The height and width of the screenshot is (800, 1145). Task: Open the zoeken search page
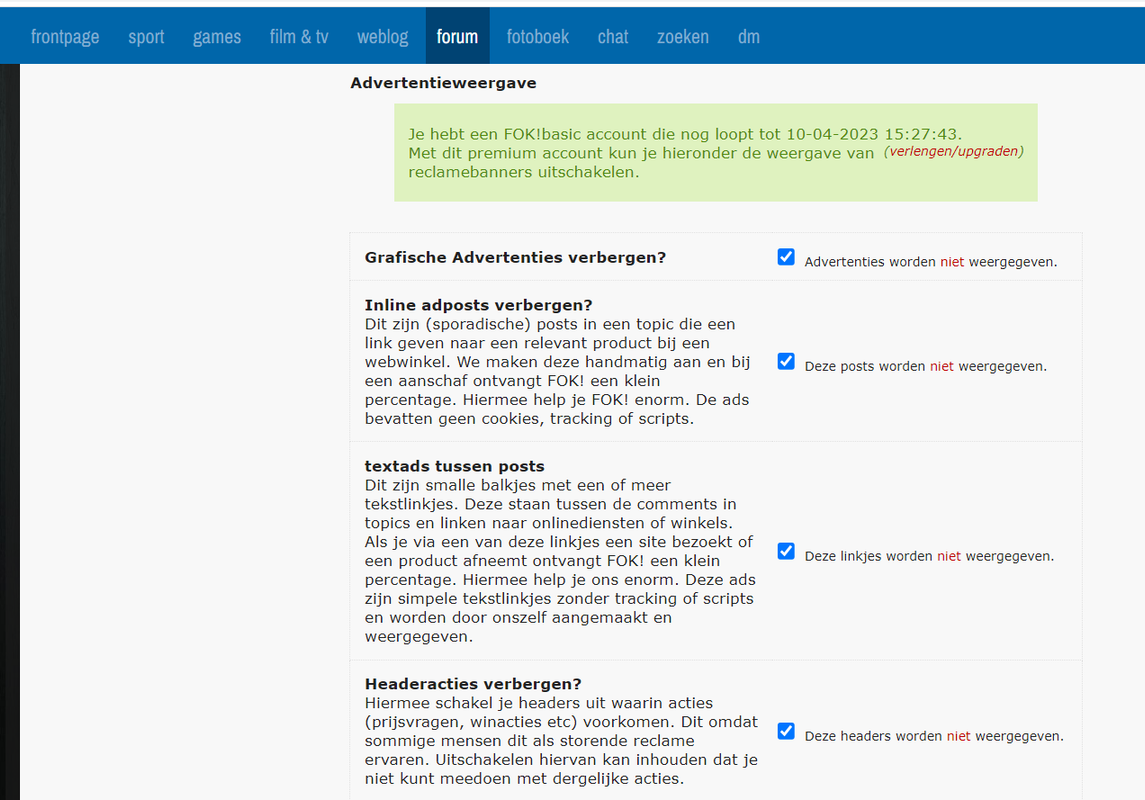pyautogui.click(x=683, y=36)
